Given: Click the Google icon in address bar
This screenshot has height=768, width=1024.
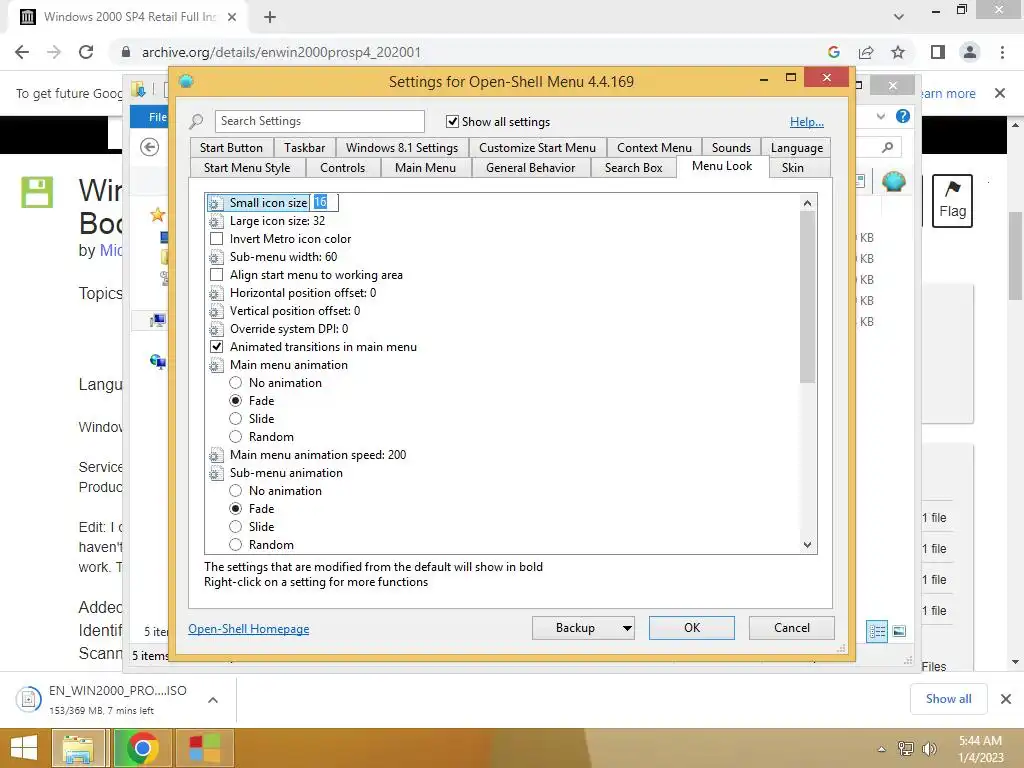Looking at the screenshot, I should point(833,52).
